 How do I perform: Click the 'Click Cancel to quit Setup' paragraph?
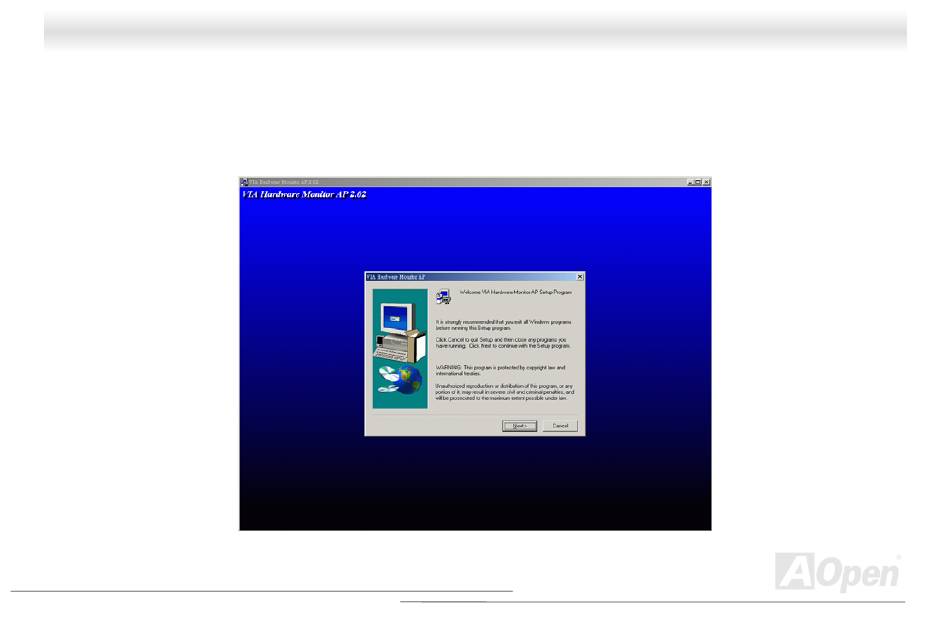click(x=503, y=343)
